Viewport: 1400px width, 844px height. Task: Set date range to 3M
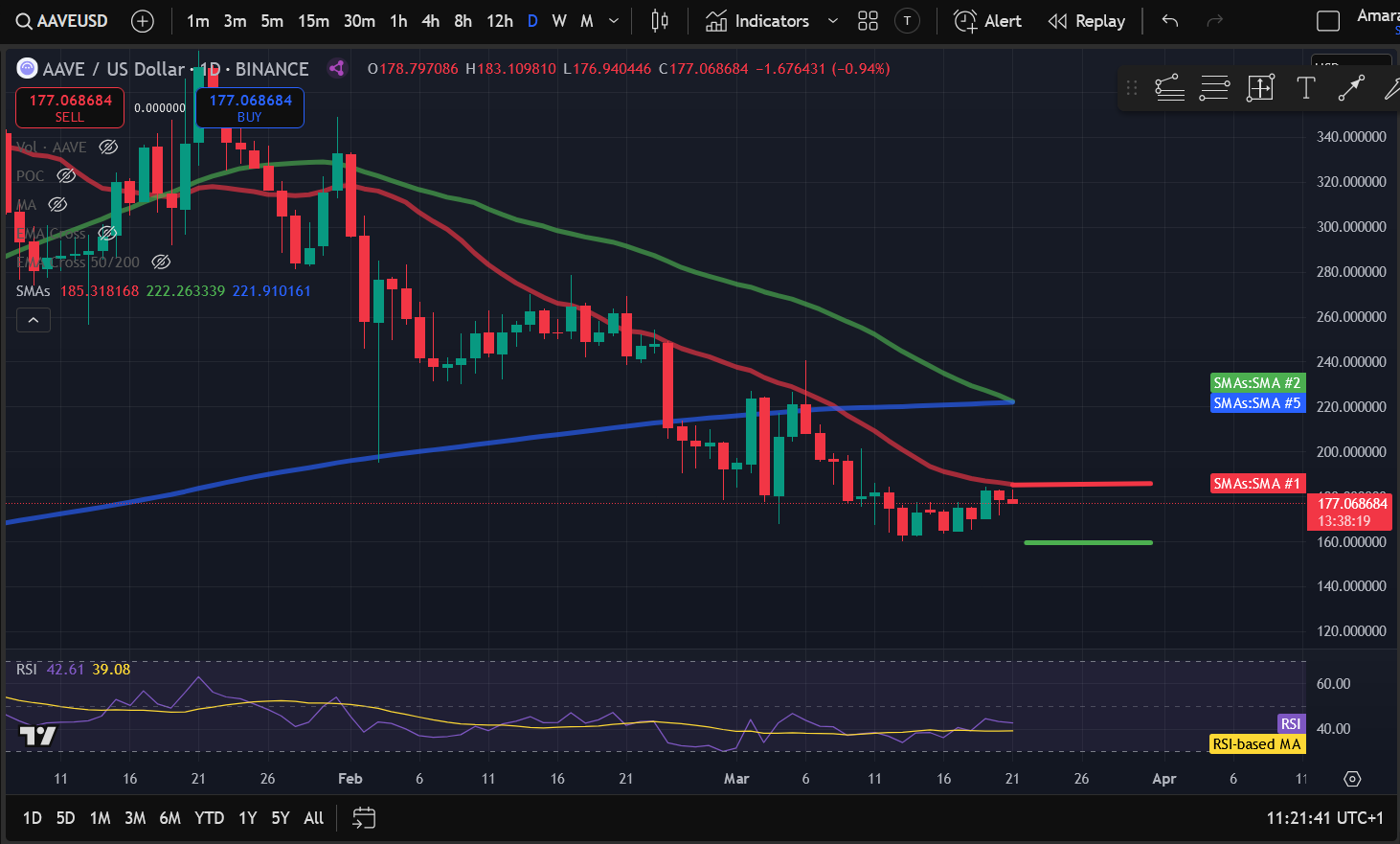tap(135, 818)
